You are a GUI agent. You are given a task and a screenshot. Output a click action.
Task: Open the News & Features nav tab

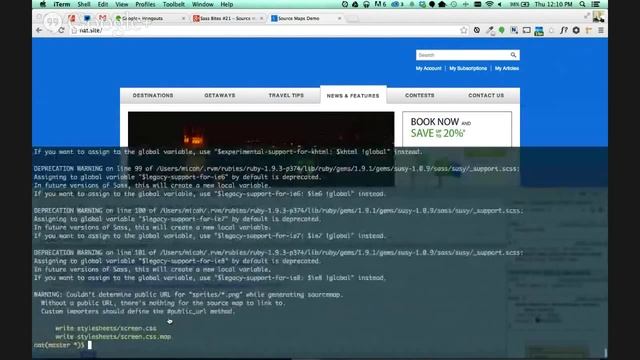click(353, 96)
